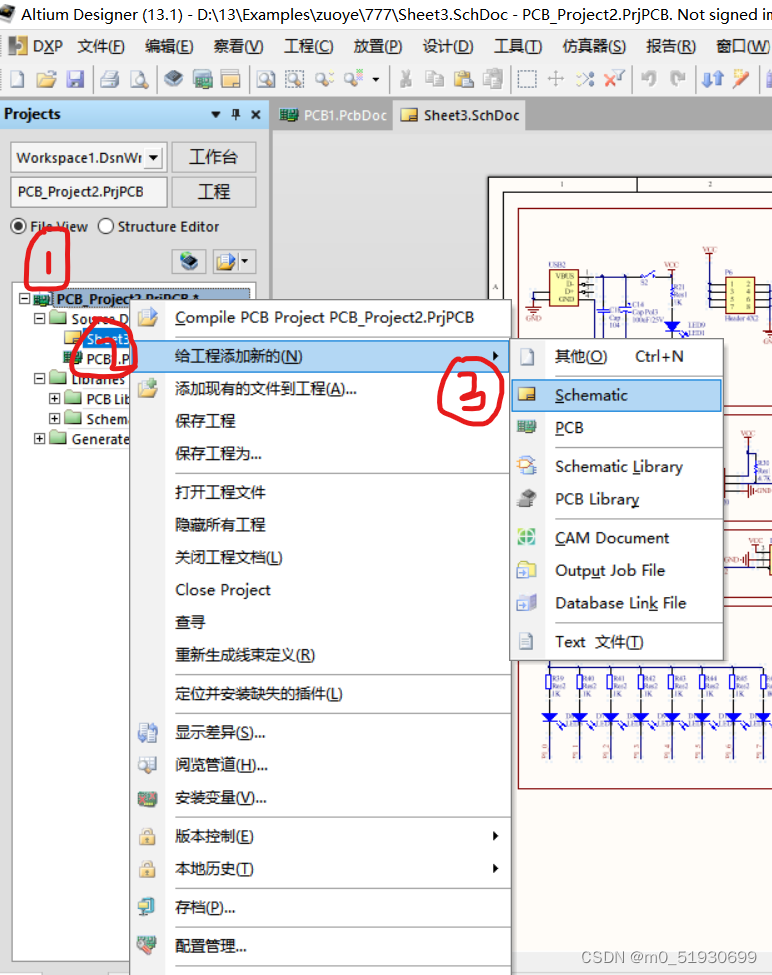Open the 报告(R) menu
This screenshot has height=975, width=772.
click(x=671, y=47)
